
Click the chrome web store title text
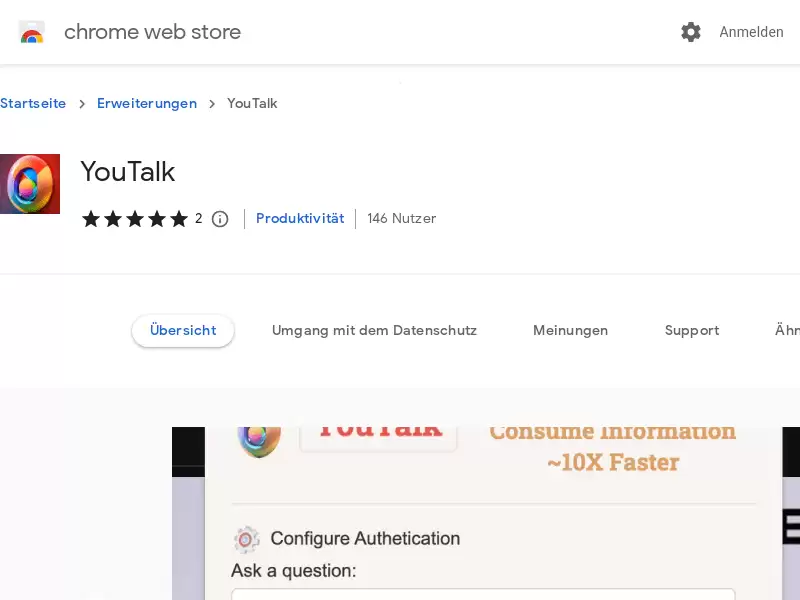coord(152,32)
